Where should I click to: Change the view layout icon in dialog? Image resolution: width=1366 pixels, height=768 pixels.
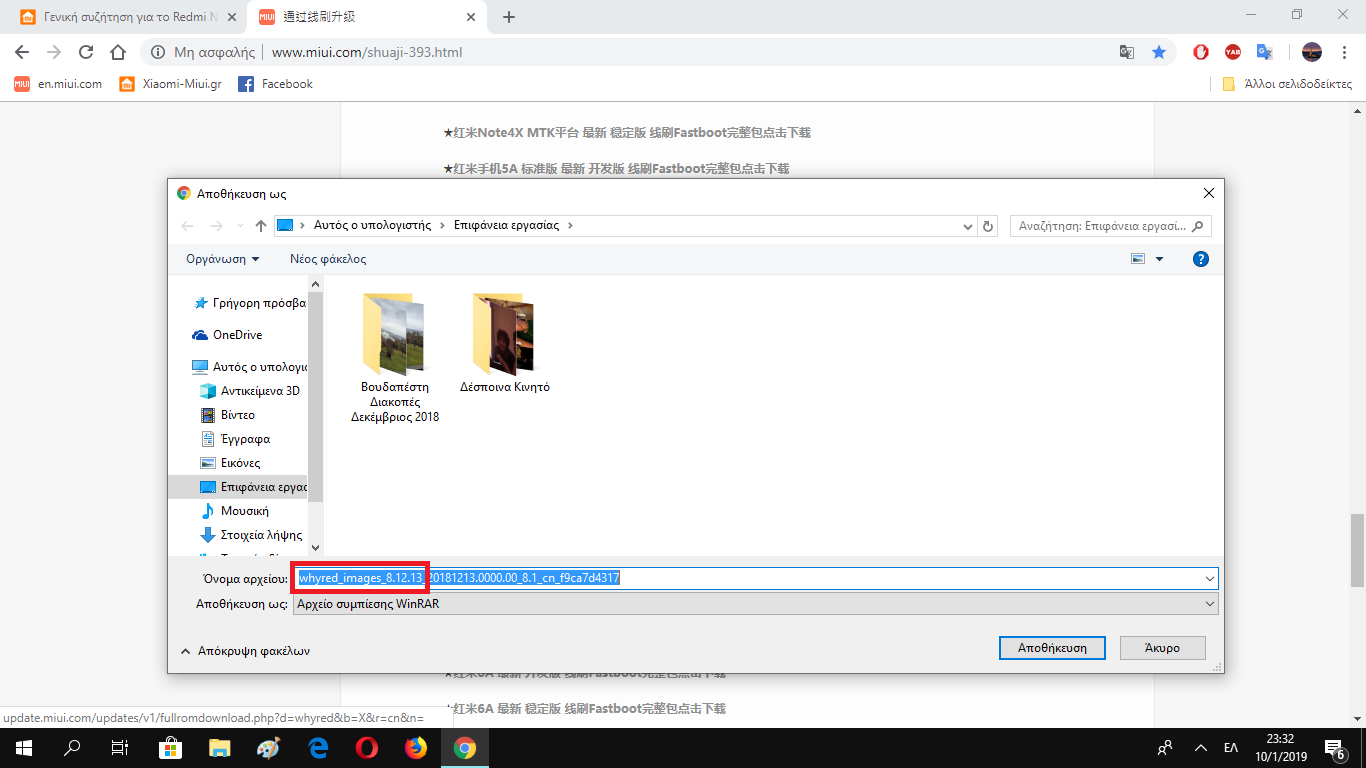click(x=1138, y=259)
